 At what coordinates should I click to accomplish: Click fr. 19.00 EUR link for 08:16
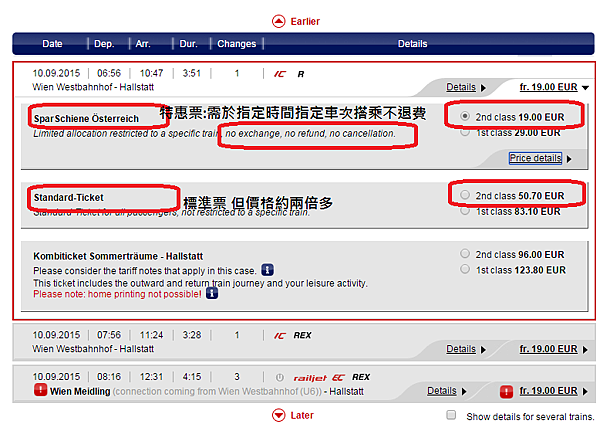coord(548,390)
